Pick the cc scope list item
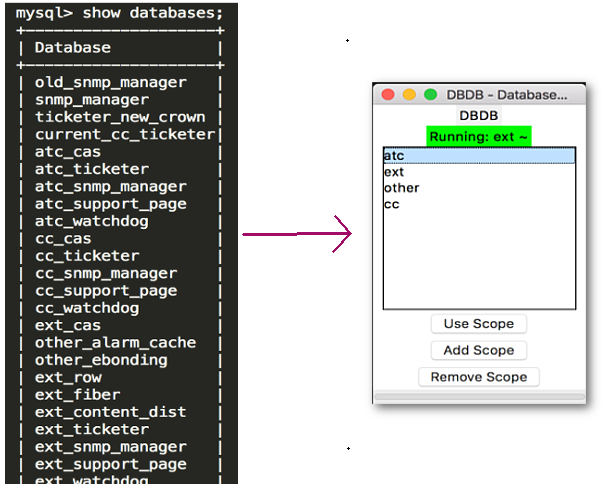 coord(391,204)
